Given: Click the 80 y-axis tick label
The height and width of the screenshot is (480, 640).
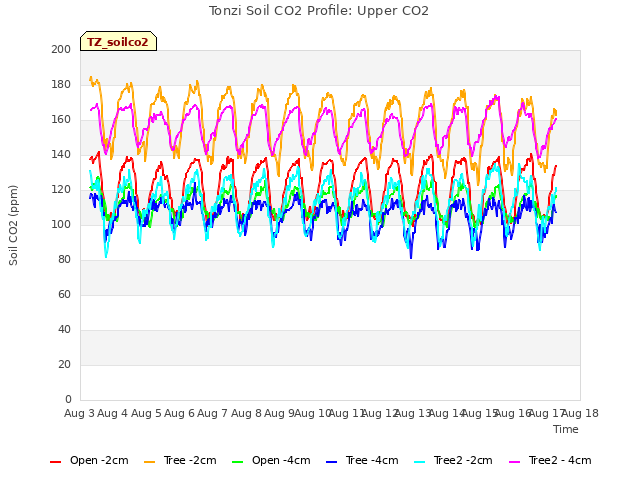Looking at the screenshot, I should point(64,260).
